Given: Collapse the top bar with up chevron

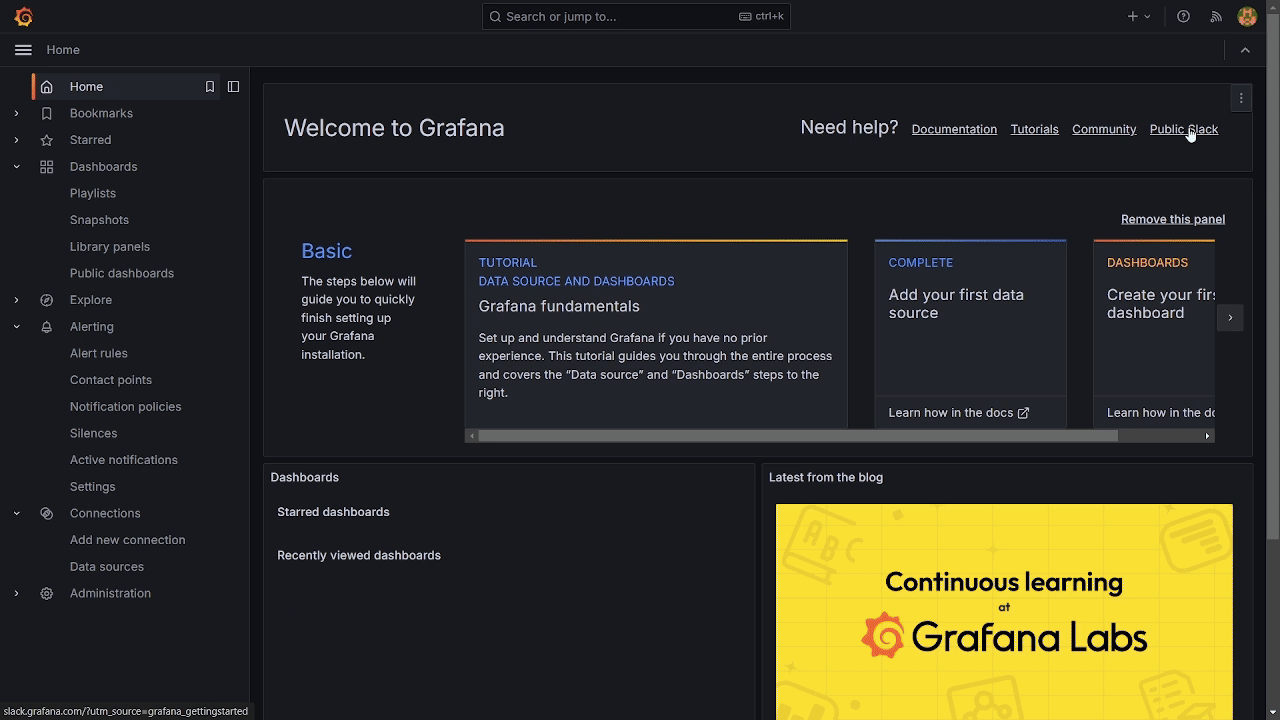Looking at the screenshot, I should pos(1245,50).
